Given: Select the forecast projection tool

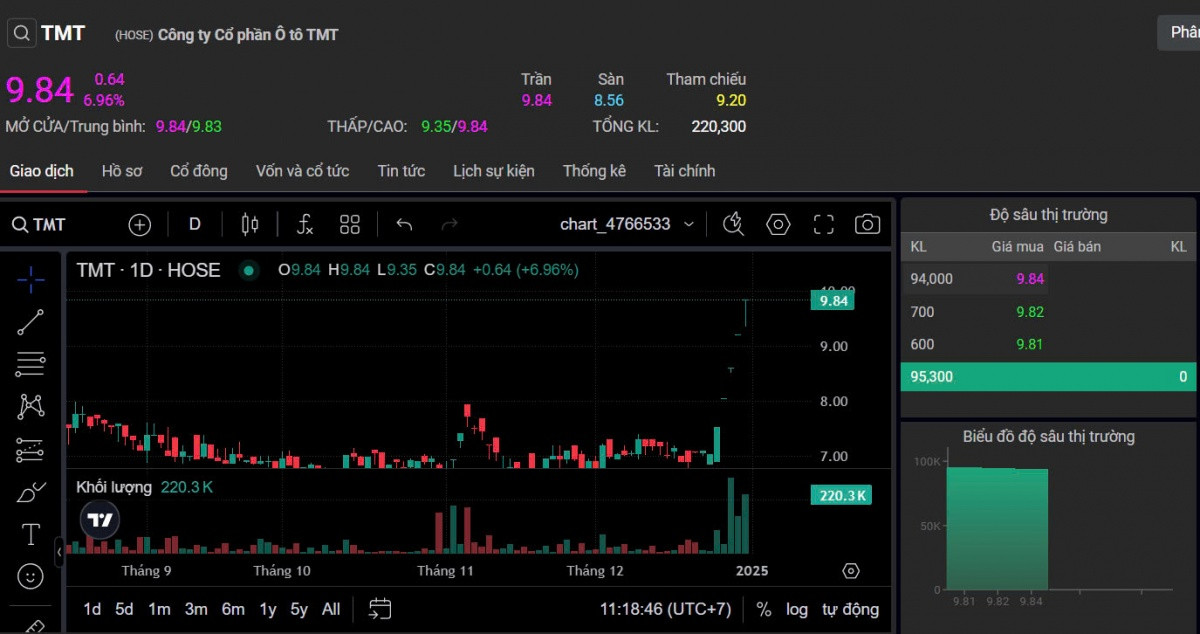Looking at the screenshot, I should coord(31,450).
